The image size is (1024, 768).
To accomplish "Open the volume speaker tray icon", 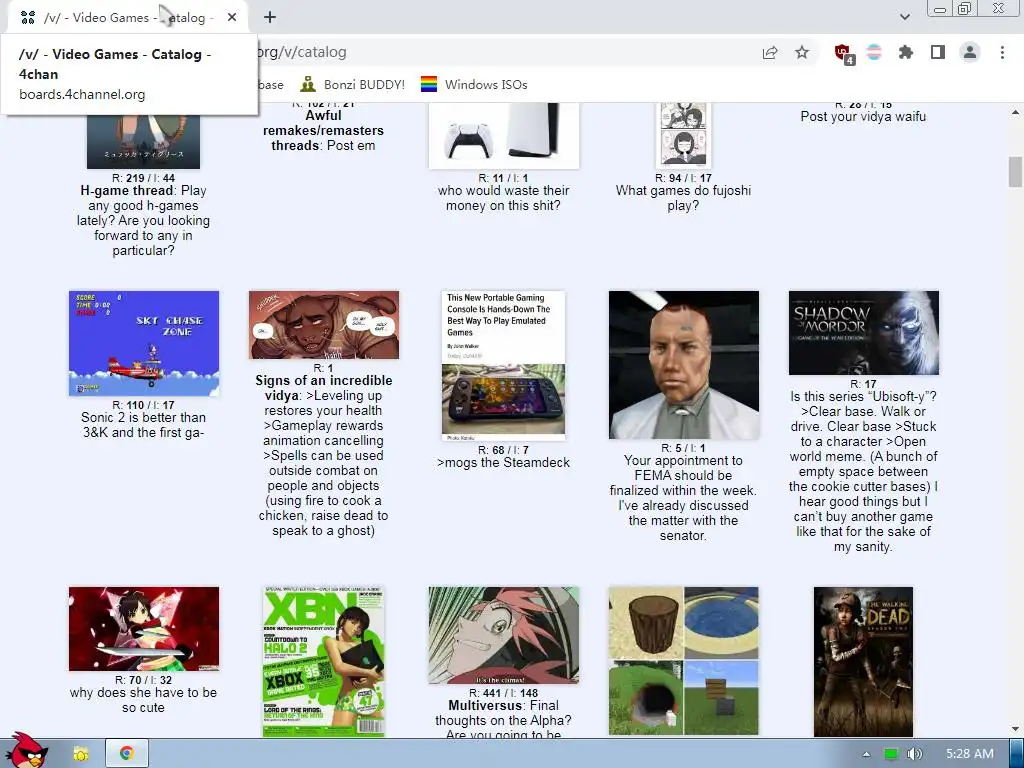I will pos(915,754).
